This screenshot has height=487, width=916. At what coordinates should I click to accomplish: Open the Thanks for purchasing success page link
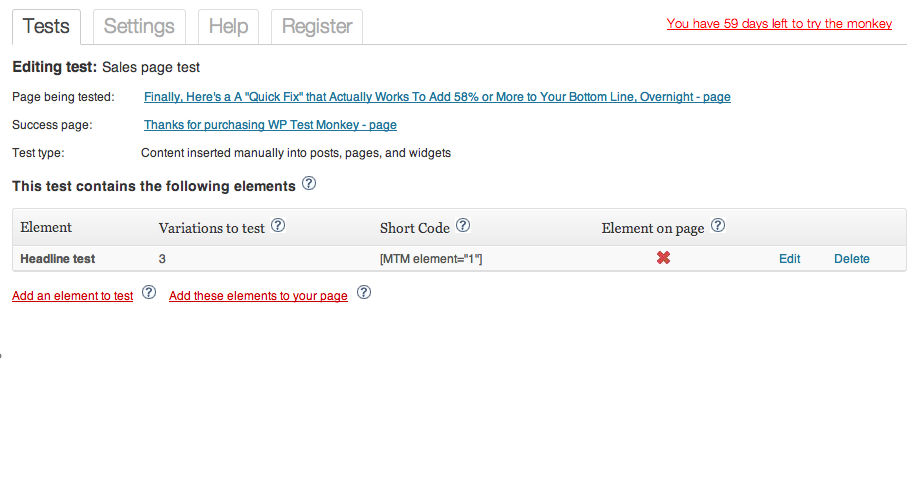pyautogui.click(x=270, y=125)
